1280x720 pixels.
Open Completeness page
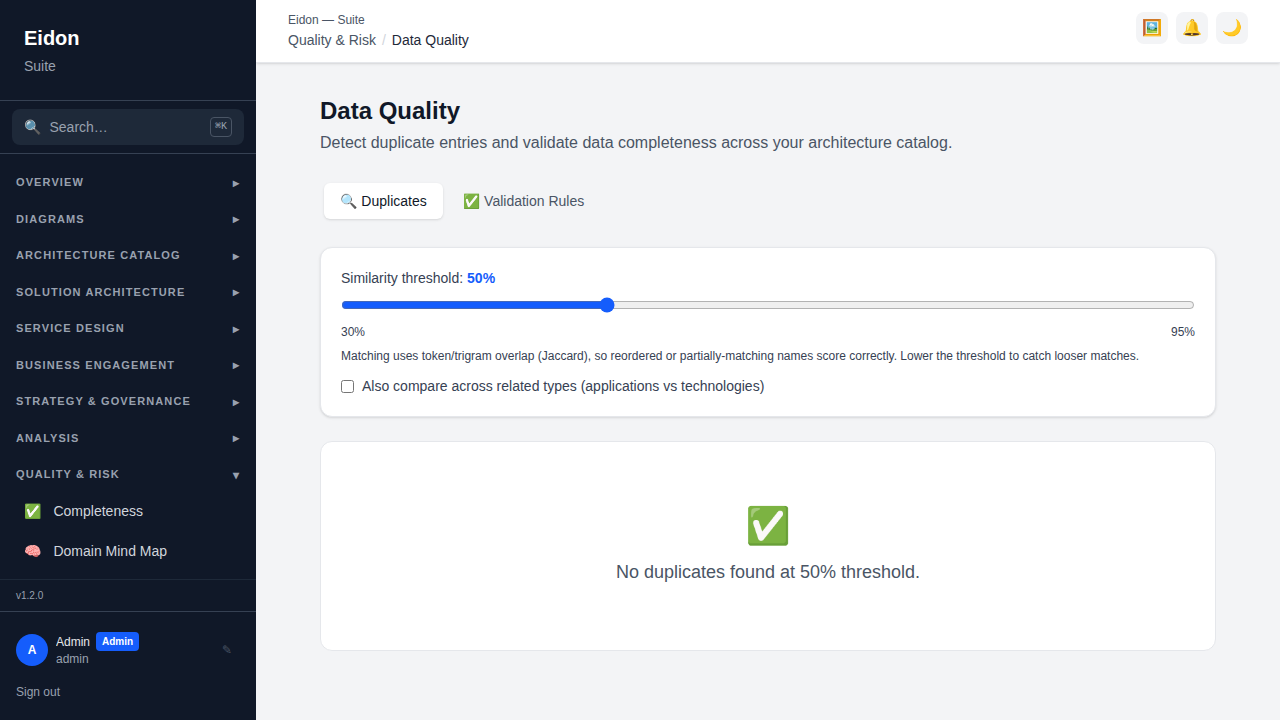pyautogui.click(x=128, y=511)
